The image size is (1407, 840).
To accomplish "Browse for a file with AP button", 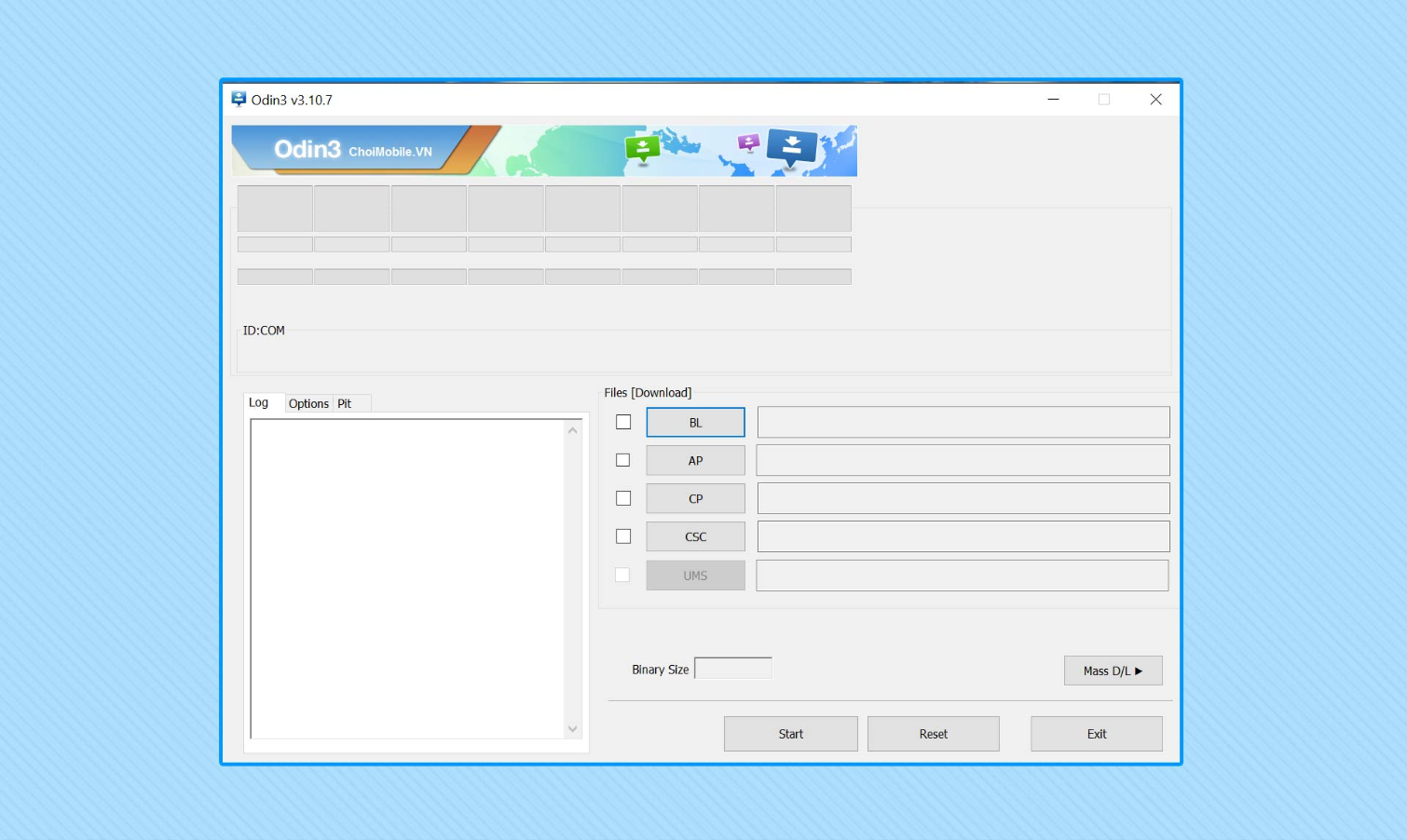I will click(x=695, y=460).
